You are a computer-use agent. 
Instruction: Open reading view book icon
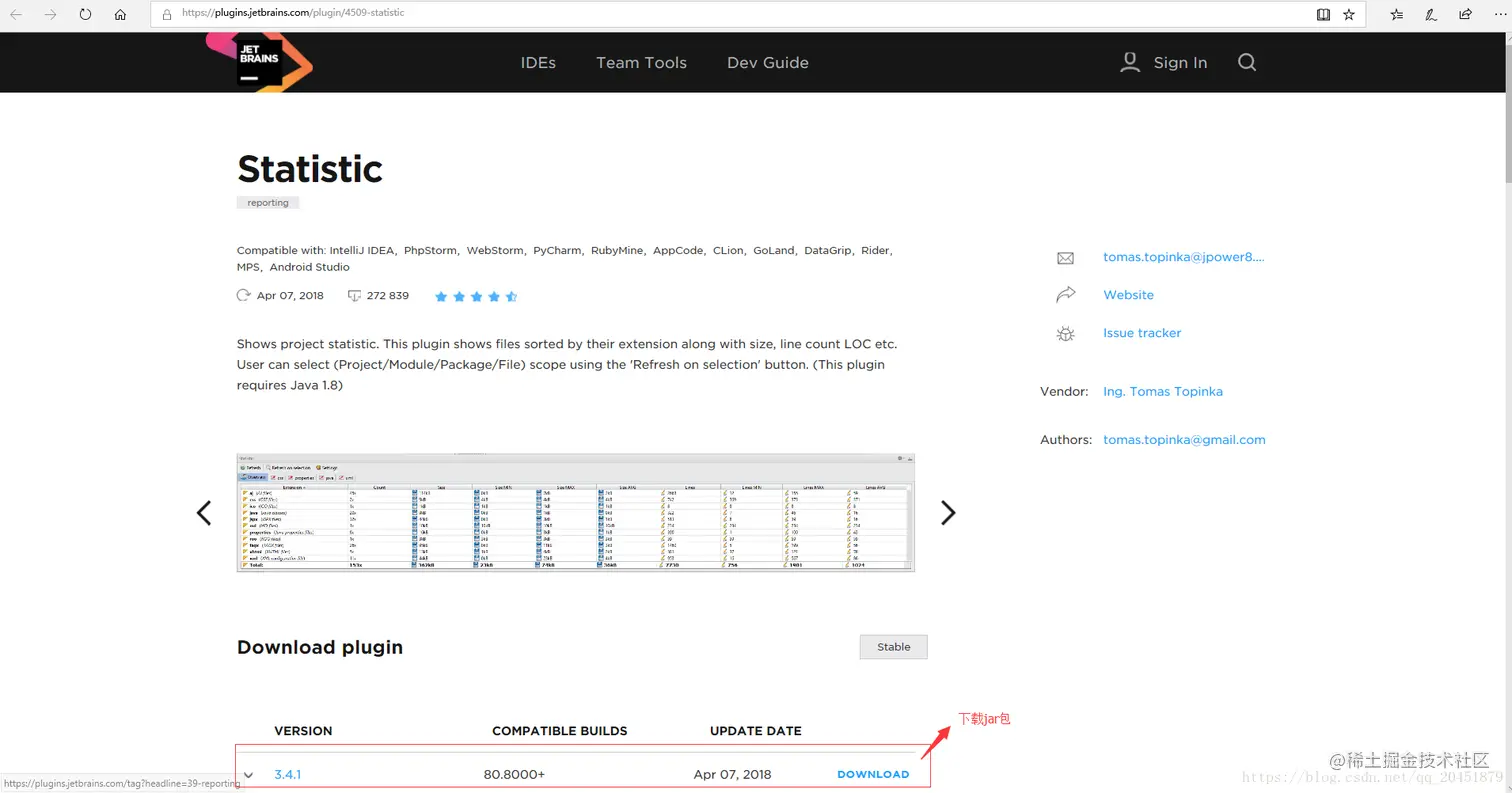(x=1323, y=15)
